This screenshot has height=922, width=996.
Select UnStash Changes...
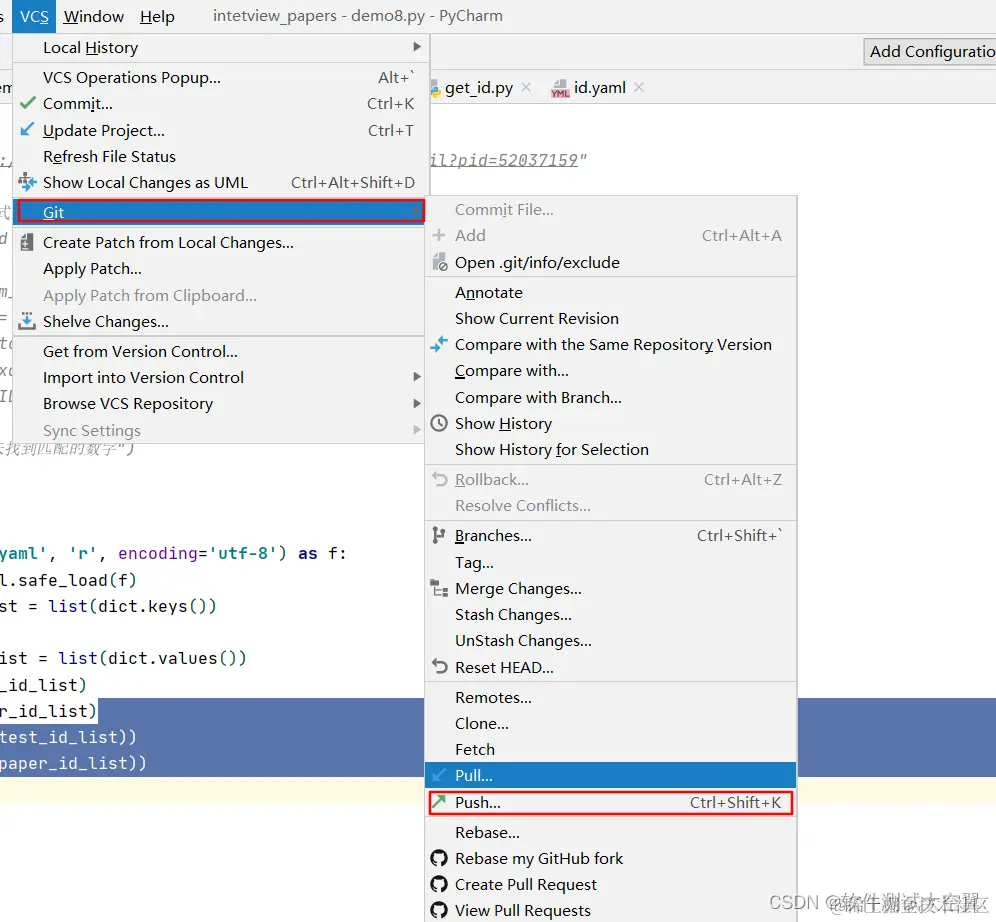coord(610,640)
